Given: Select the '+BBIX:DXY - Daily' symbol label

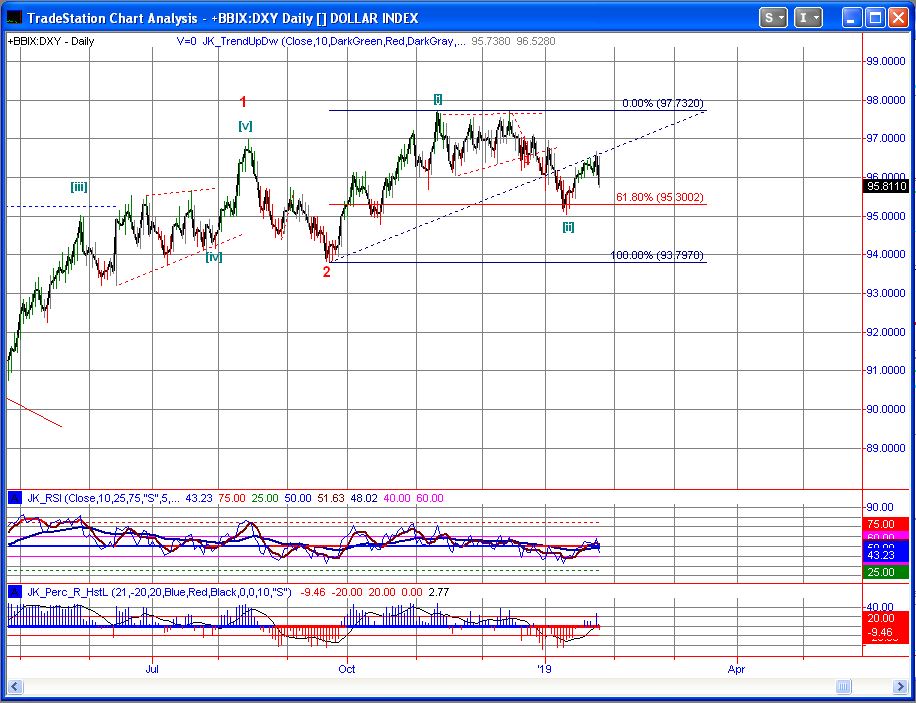Looking at the screenshot, I should pos(51,41).
